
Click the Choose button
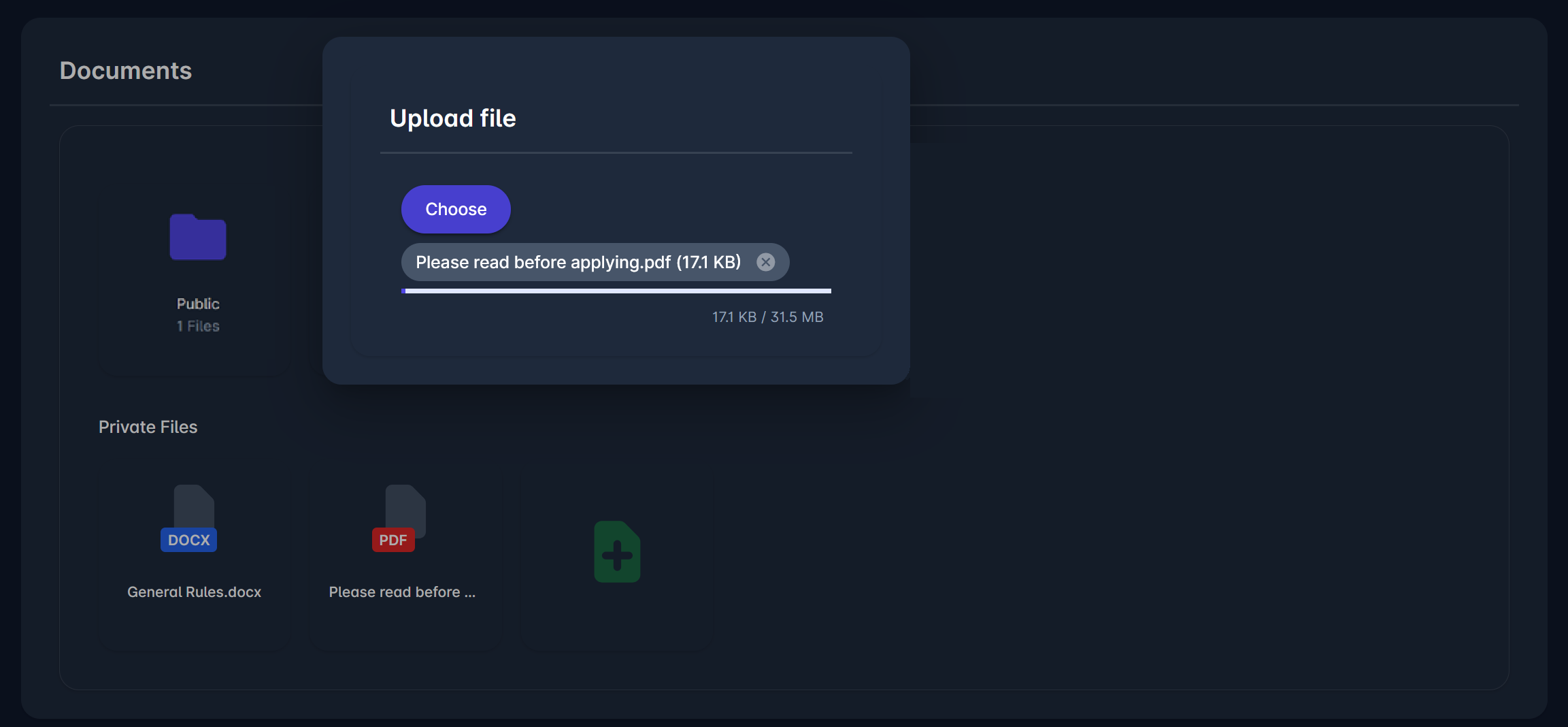click(x=456, y=209)
